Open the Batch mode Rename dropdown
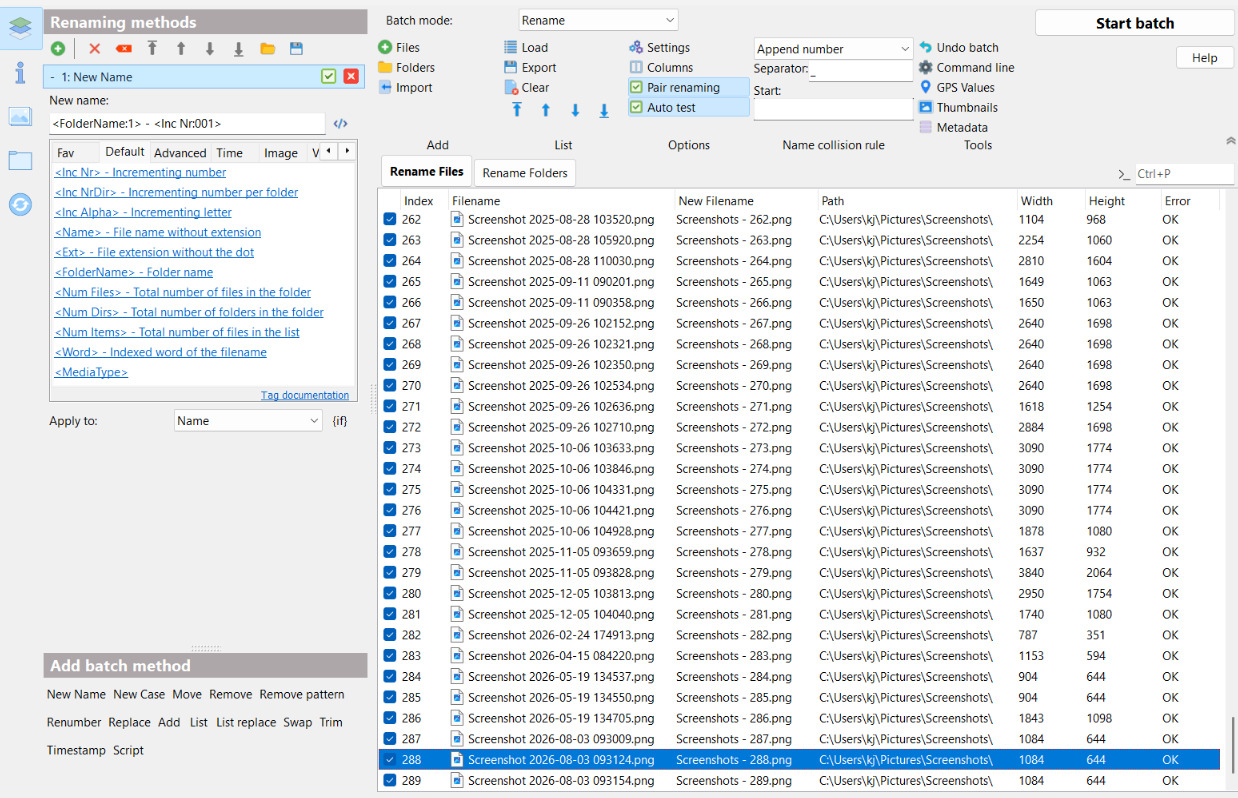Viewport: 1238px width, 798px height. click(598, 20)
